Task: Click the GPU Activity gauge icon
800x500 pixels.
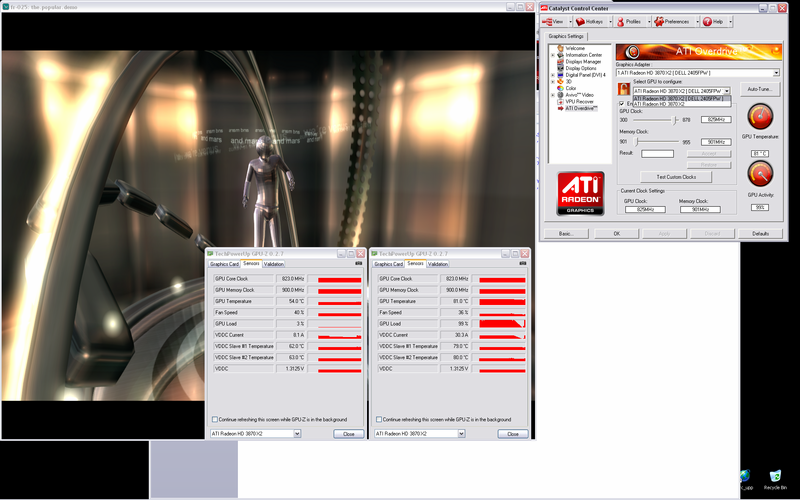Action: [x=759, y=175]
